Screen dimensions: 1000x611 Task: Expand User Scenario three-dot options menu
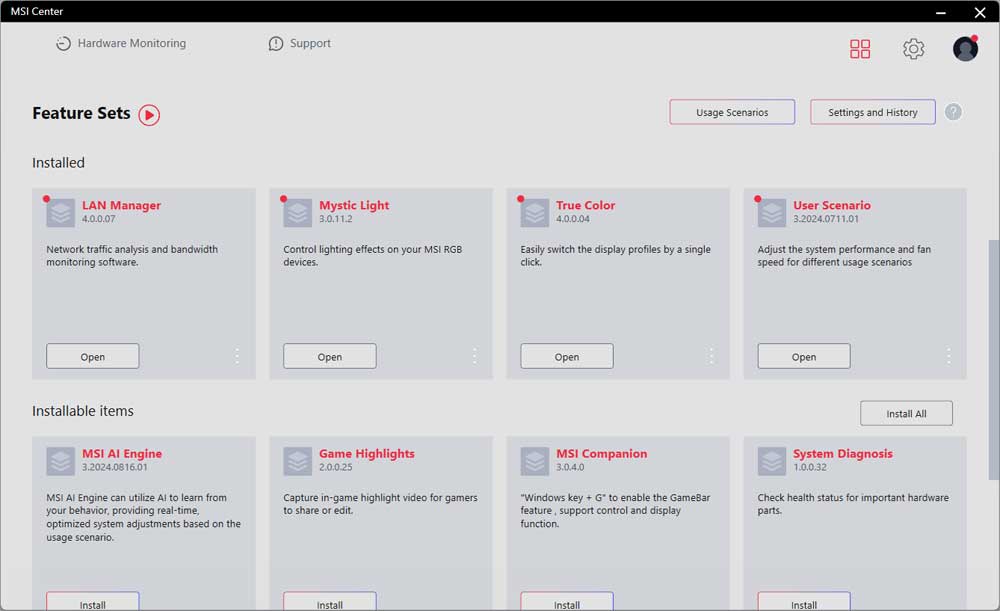[x=948, y=356]
